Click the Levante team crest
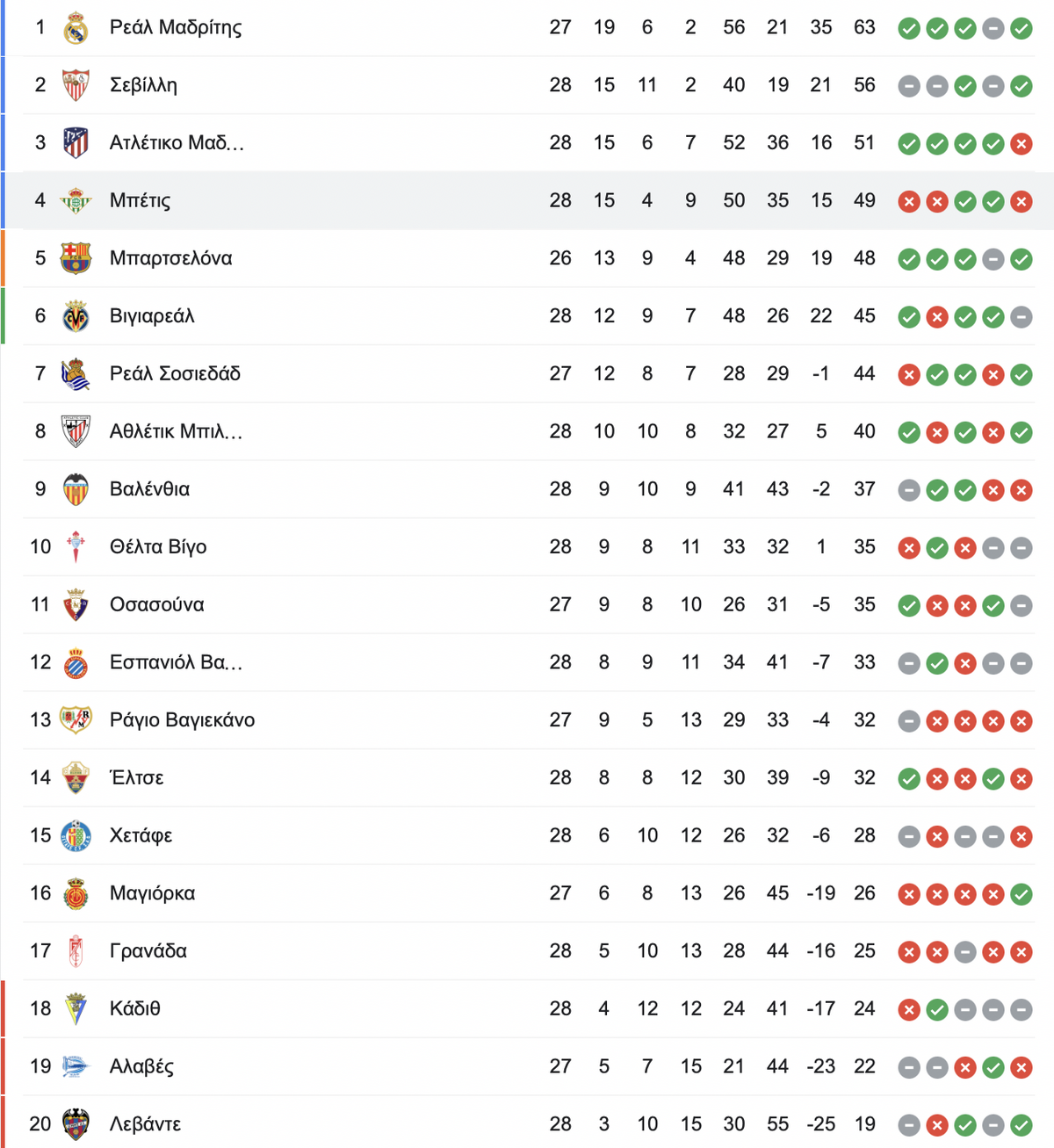Viewport: 1054px width, 1148px height. coord(76,1124)
